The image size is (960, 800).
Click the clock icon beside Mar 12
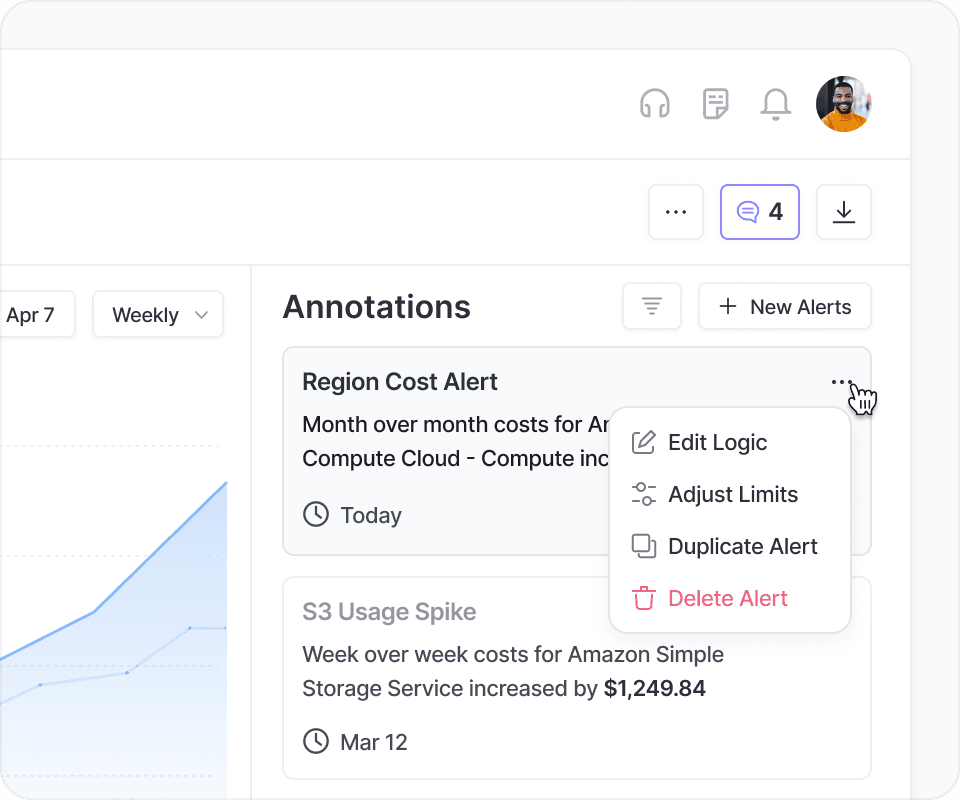[316, 742]
